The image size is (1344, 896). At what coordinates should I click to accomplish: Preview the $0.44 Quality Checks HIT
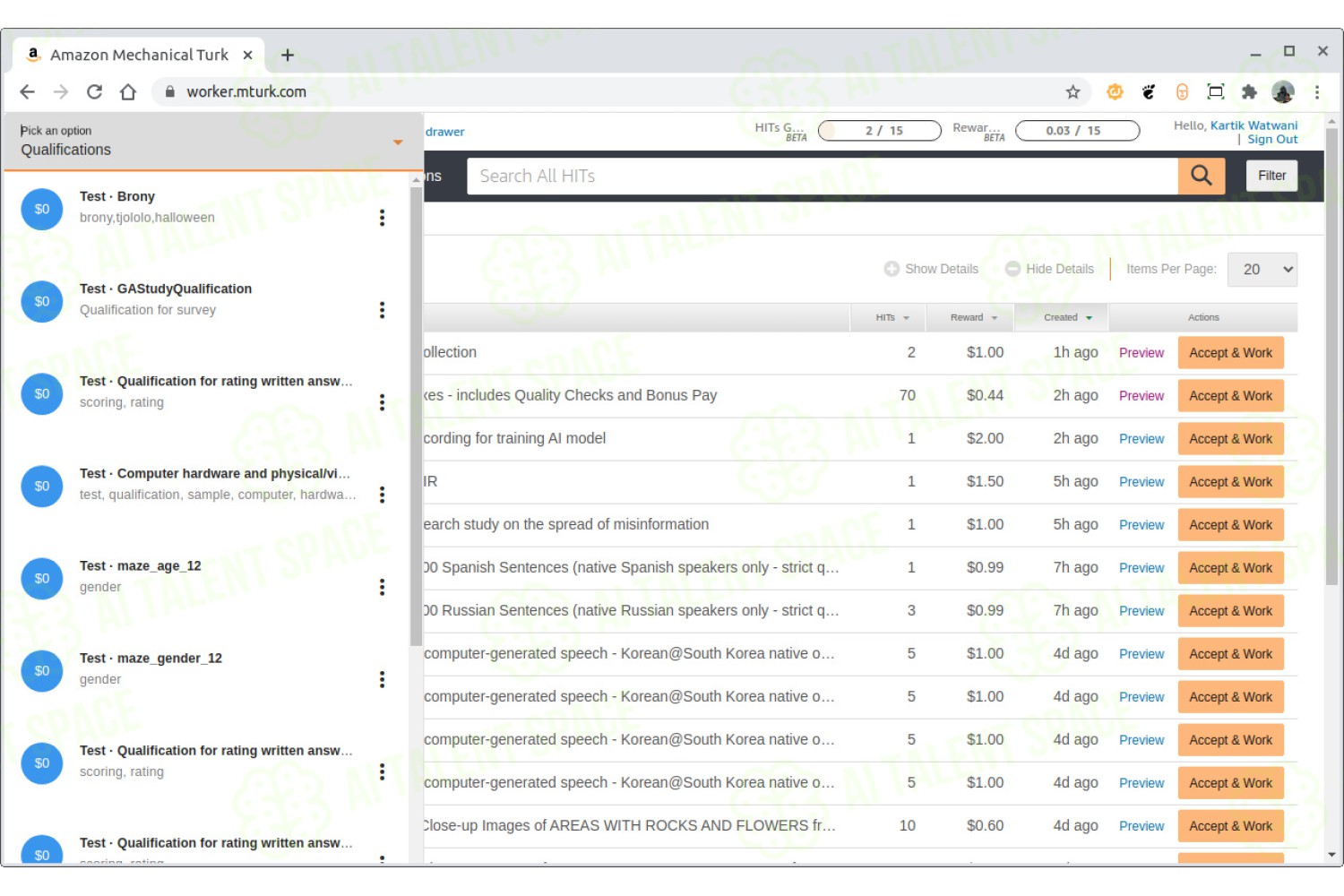click(1142, 396)
